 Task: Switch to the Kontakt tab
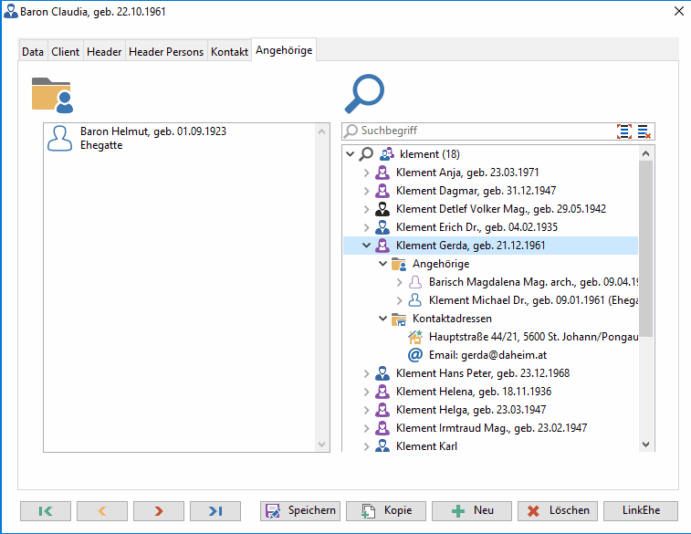[x=229, y=52]
